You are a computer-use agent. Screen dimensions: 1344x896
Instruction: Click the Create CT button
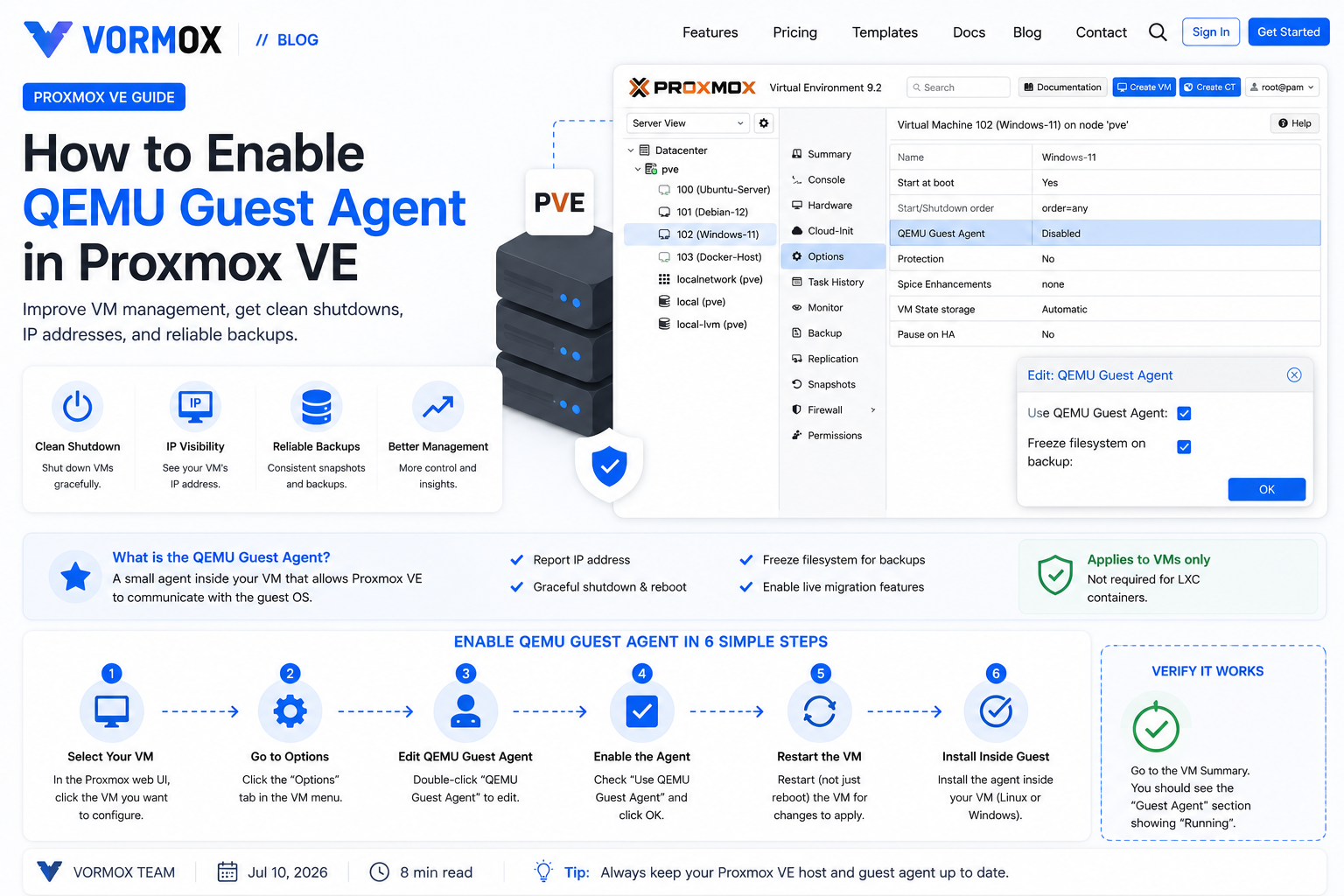coord(1209,87)
